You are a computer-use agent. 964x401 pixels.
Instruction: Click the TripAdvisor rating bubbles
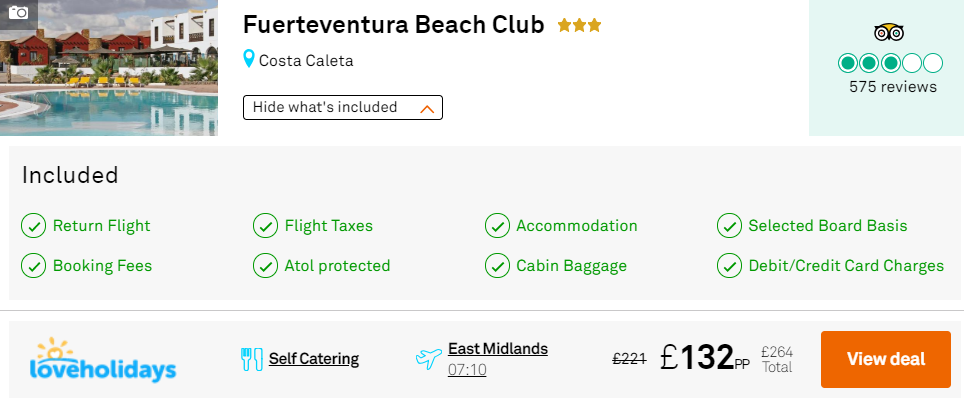890,63
